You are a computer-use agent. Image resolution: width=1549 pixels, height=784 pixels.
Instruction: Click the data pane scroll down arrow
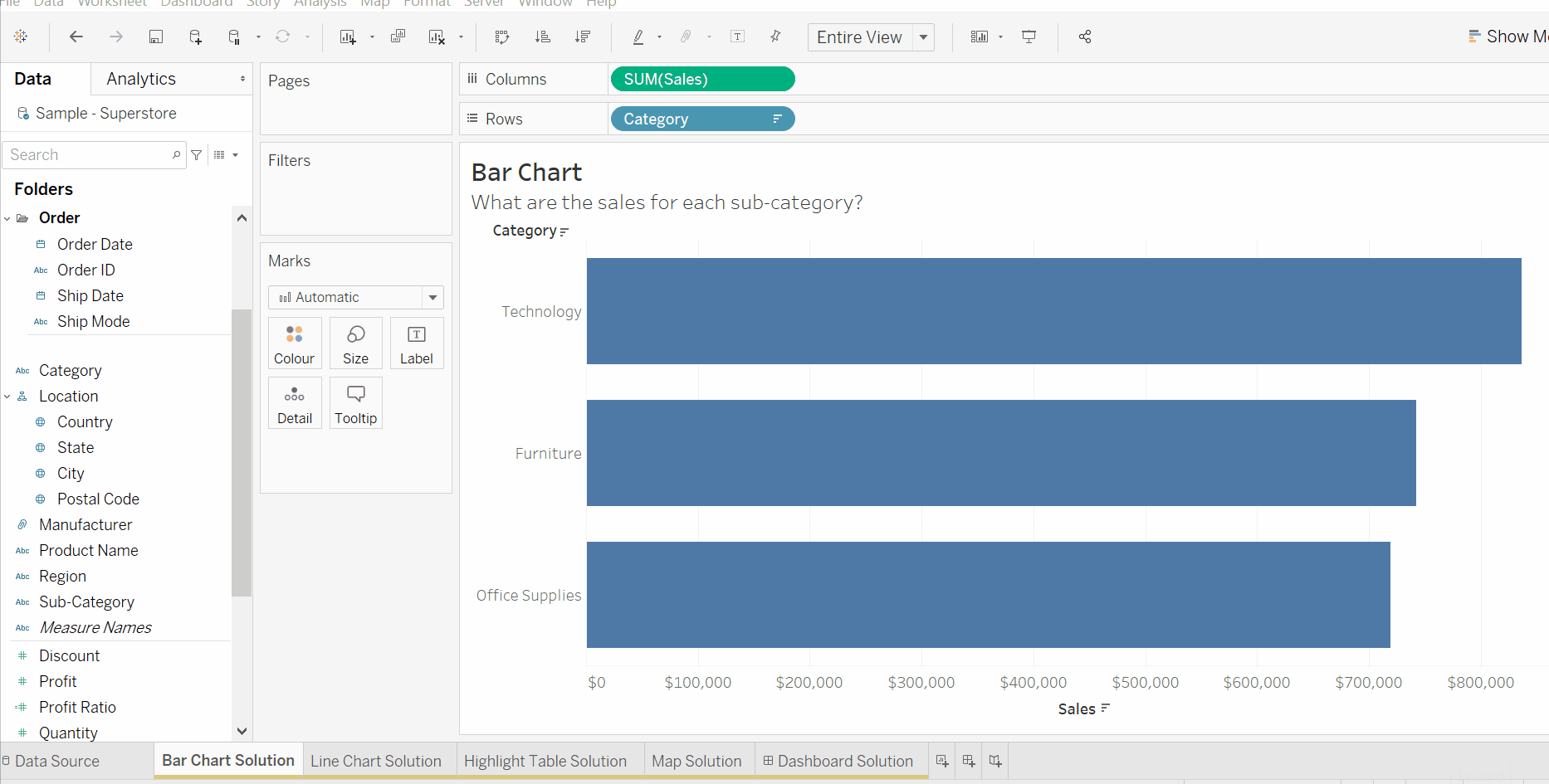242,731
